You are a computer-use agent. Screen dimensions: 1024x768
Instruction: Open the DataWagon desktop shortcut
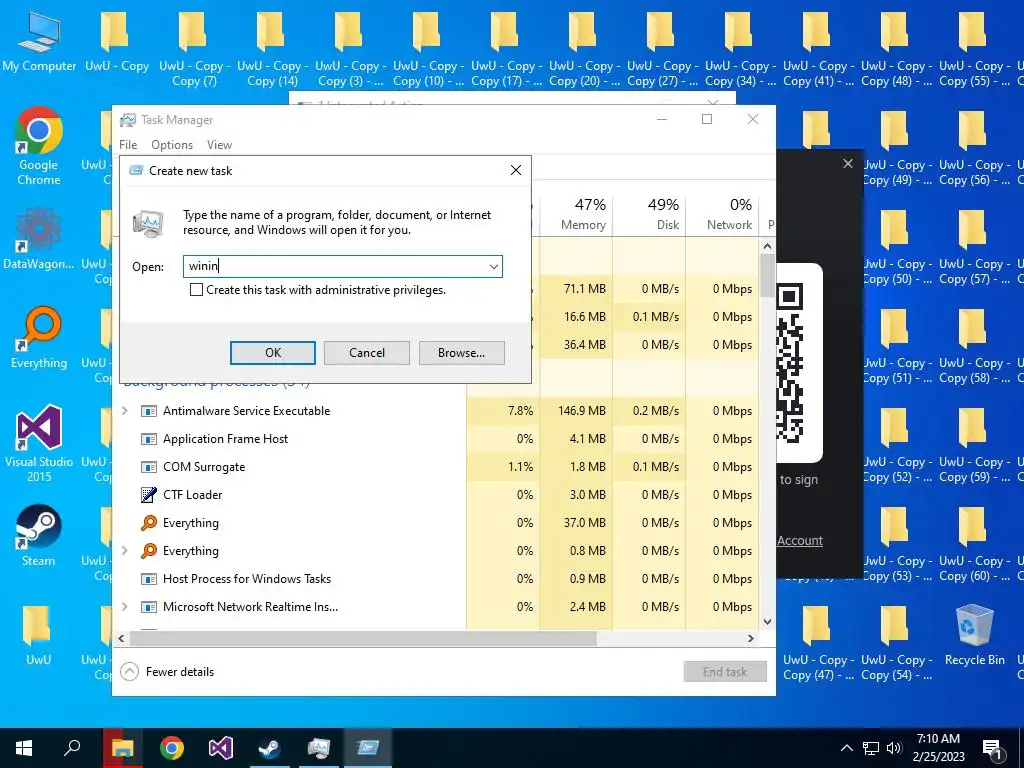tap(39, 238)
